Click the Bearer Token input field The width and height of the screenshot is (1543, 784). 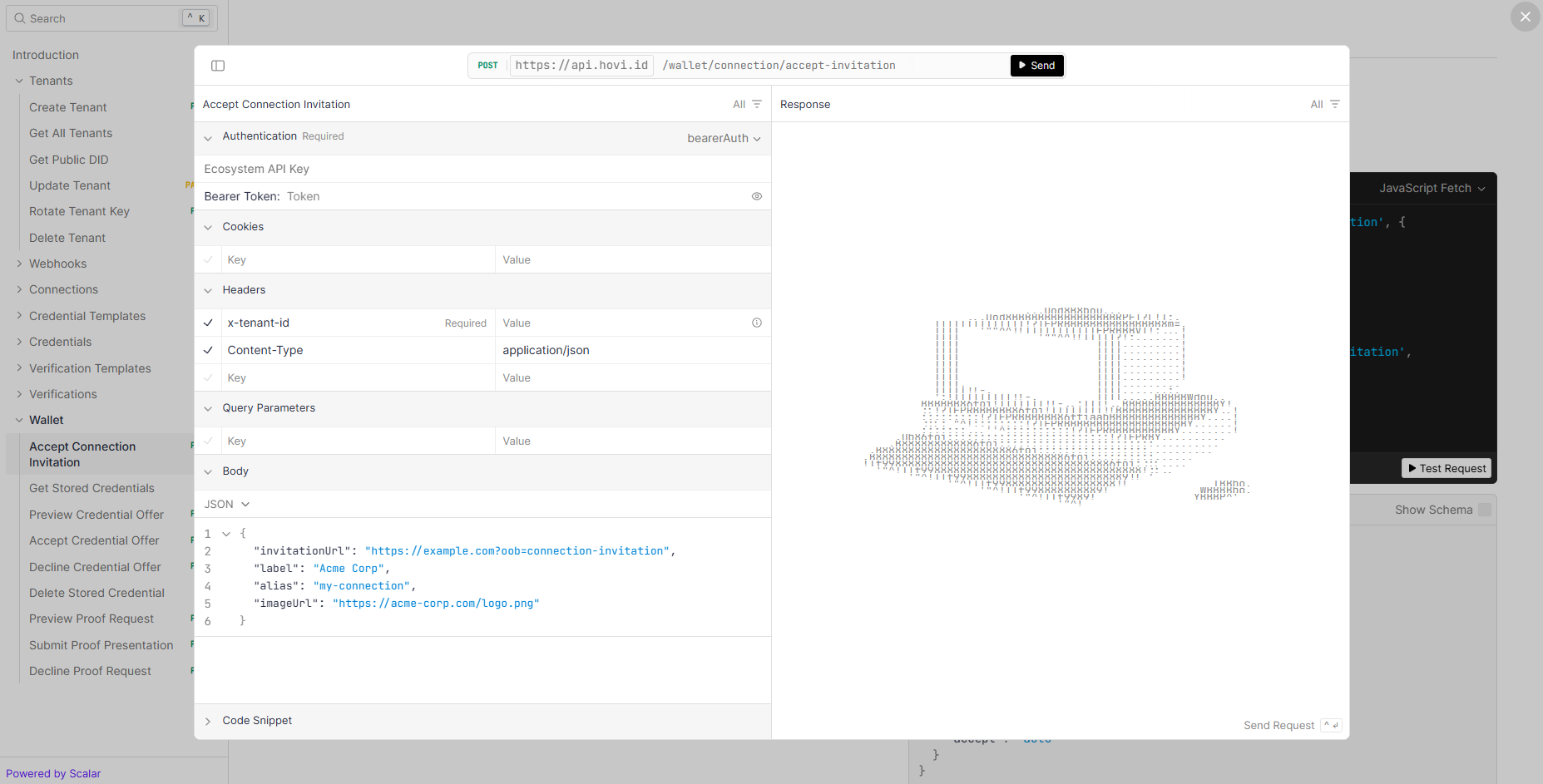pyautogui.click(x=516, y=196)
